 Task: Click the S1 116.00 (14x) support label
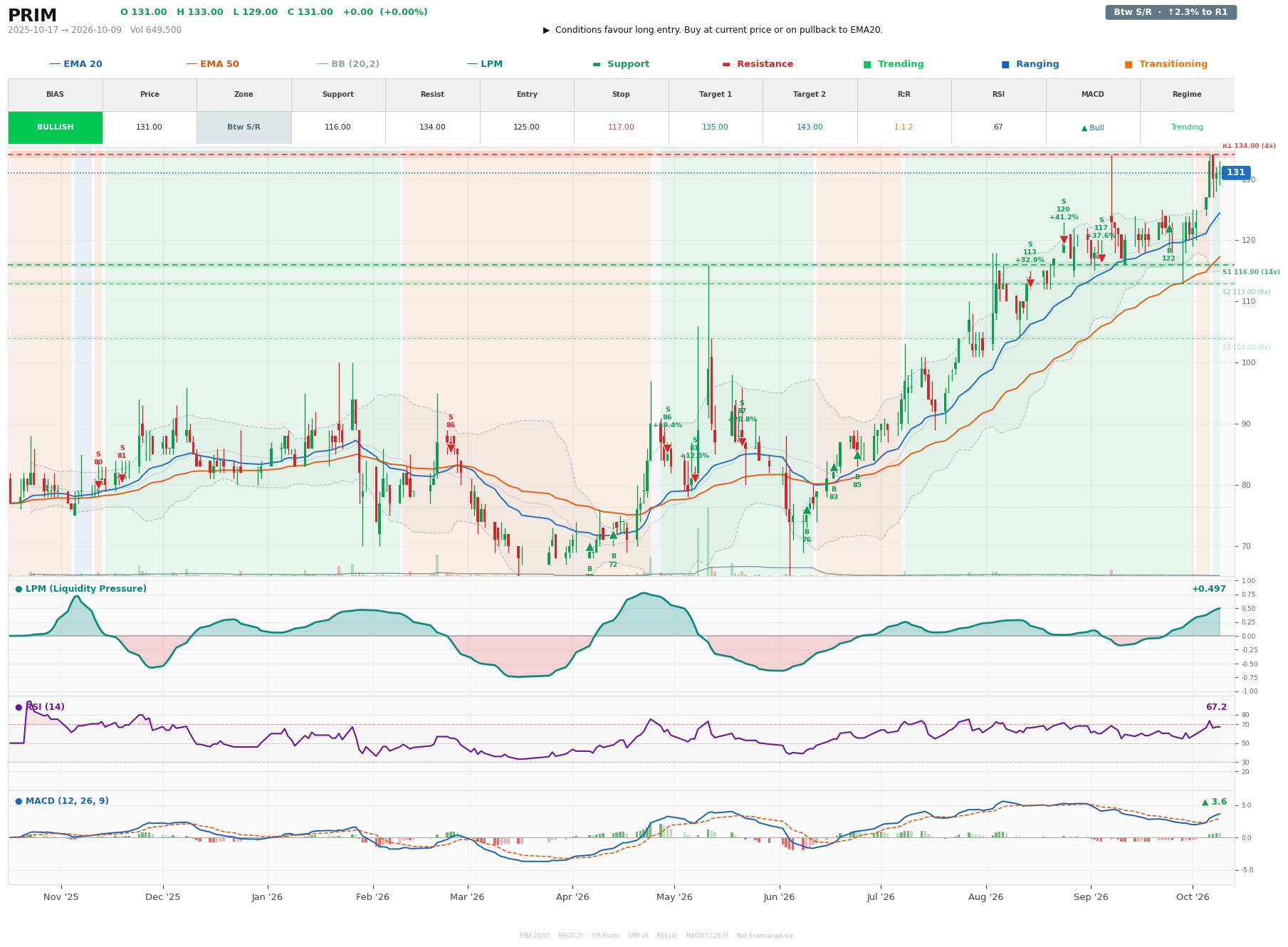click(1251, 272)
